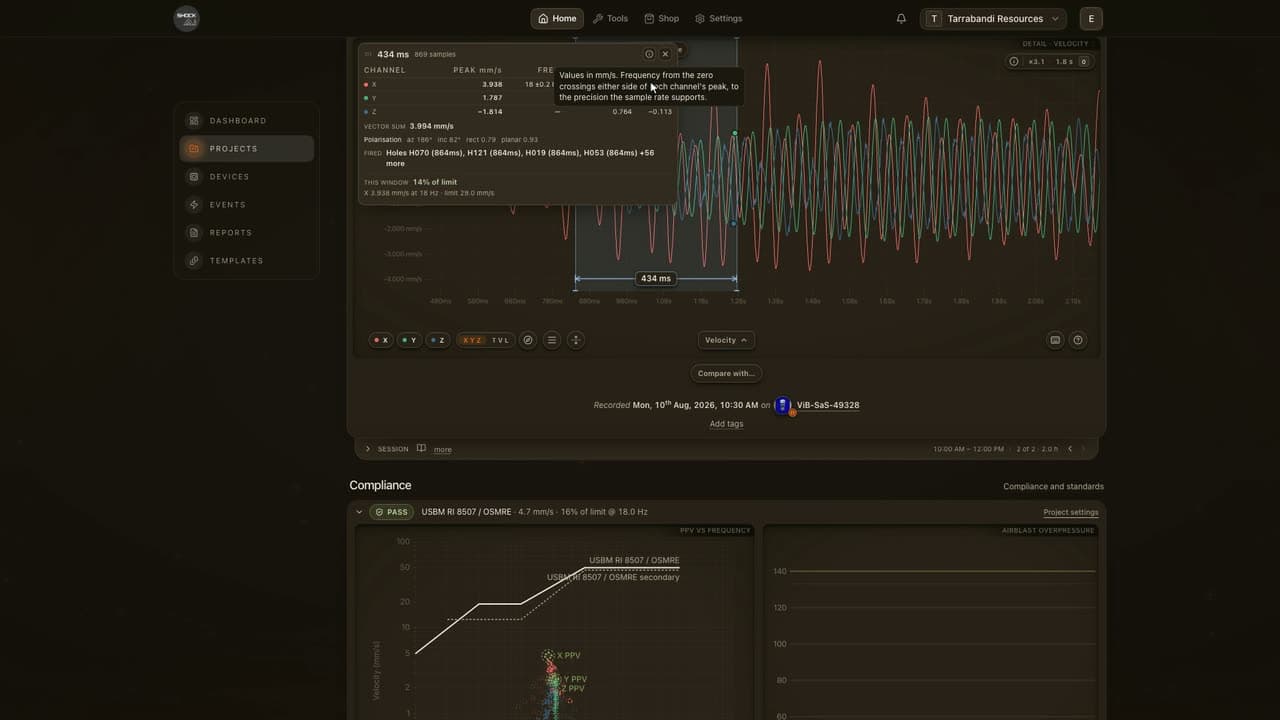Click the keyboard shortcuts icon below the chart
Screen dimensions: 1280x720
pos(1055,340)
